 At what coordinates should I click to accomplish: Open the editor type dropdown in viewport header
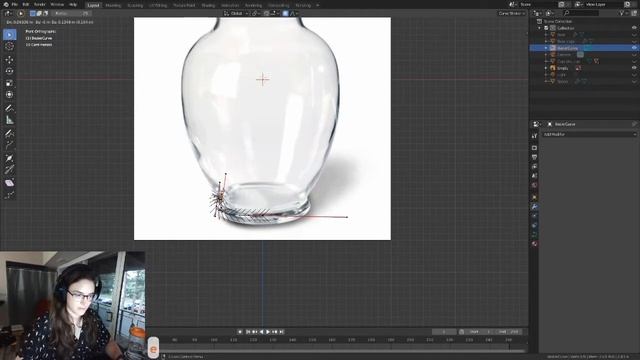click(8, 13)
